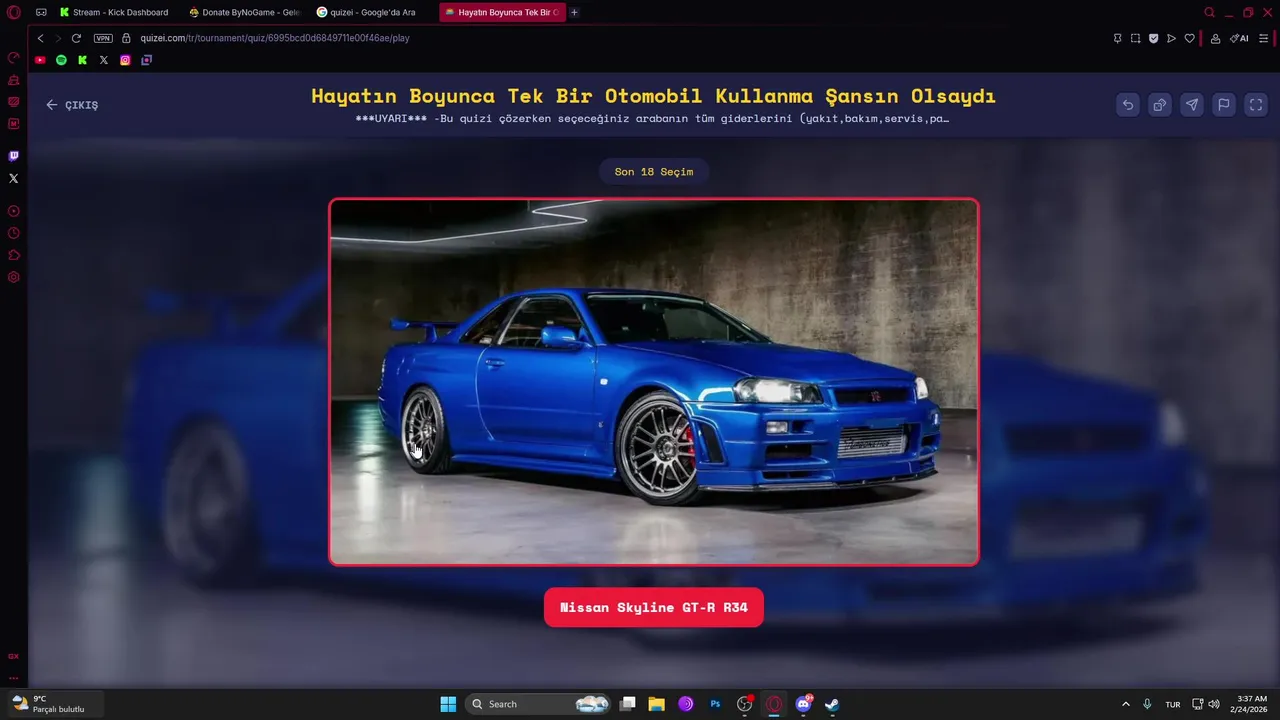Open the profile account icon
Viewport: 1280px width, 720px height.
click(x=1215, y=38)
